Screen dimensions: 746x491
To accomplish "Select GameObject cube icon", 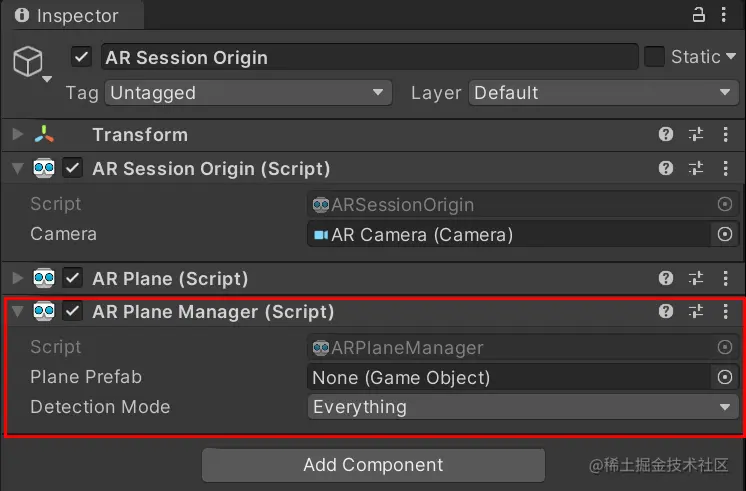I will [28, 62].
